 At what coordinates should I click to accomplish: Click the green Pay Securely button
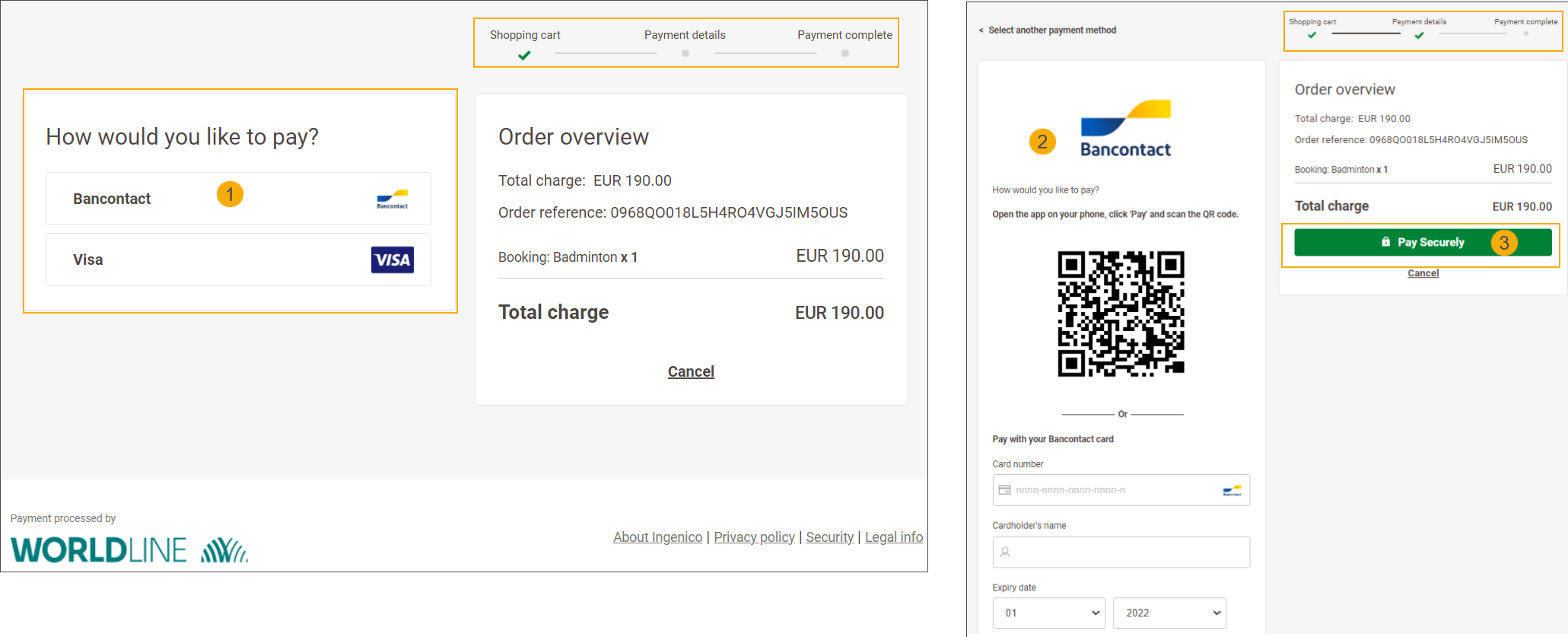click(x=1423, y=242)
